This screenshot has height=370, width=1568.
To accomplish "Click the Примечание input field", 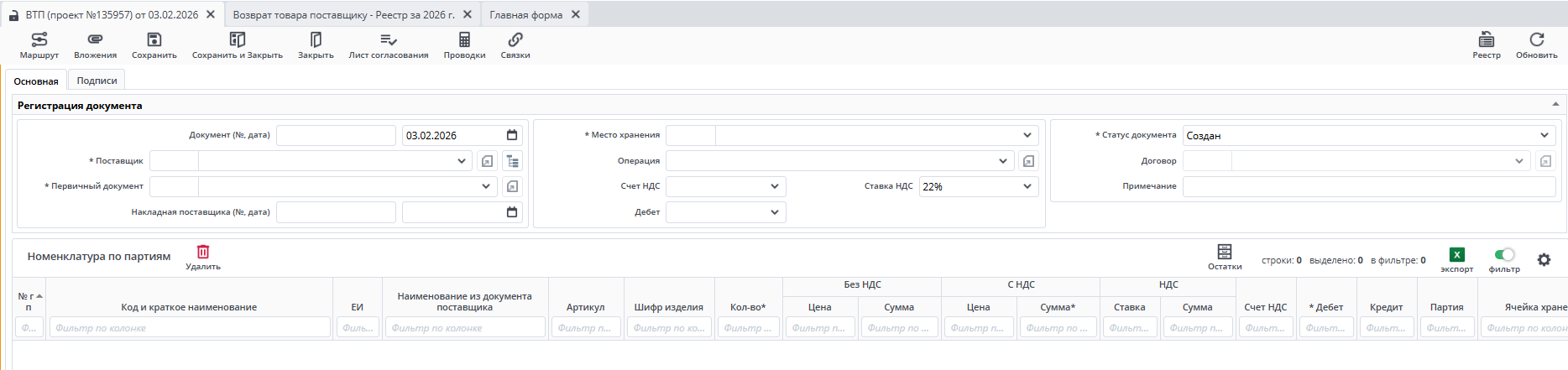I will pos(1368,186).
